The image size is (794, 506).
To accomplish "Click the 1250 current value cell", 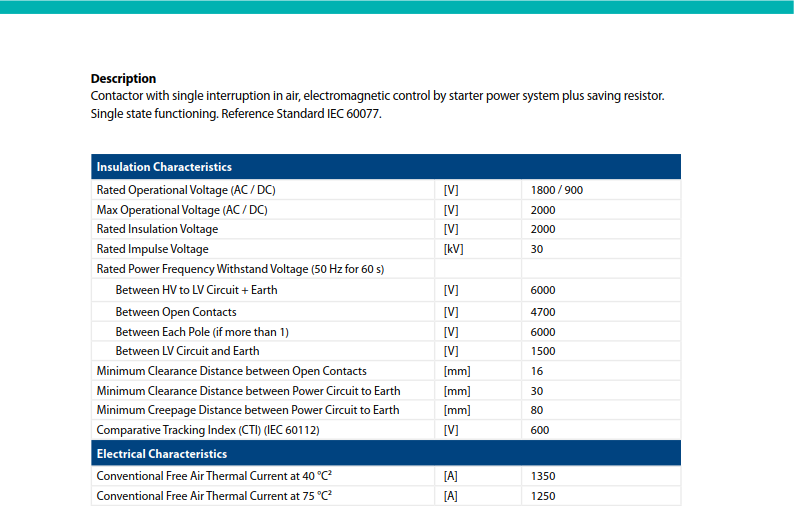I will (601, 496).
